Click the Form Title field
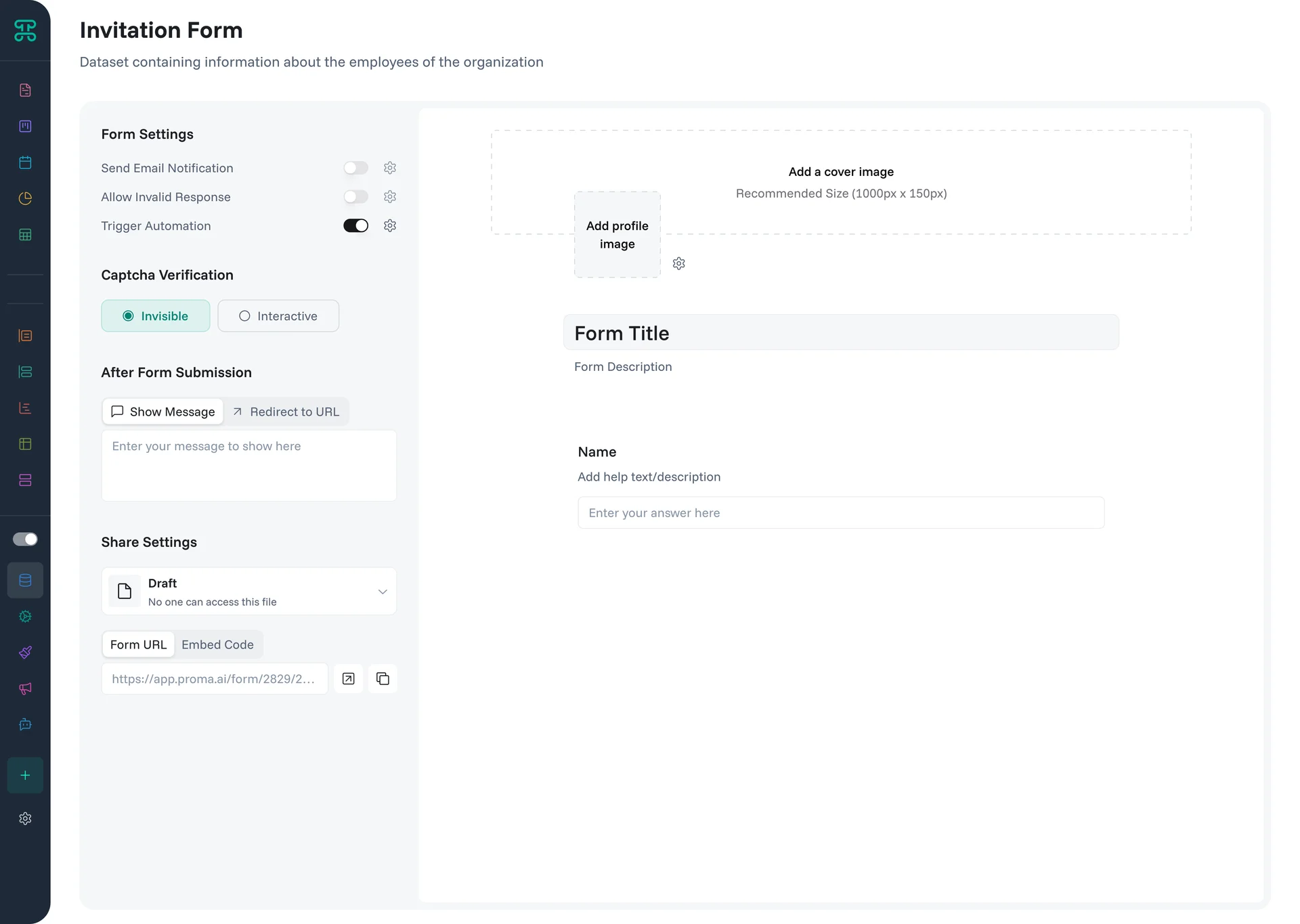Screen dimensions: 1300x924 [x=841, y=333]
